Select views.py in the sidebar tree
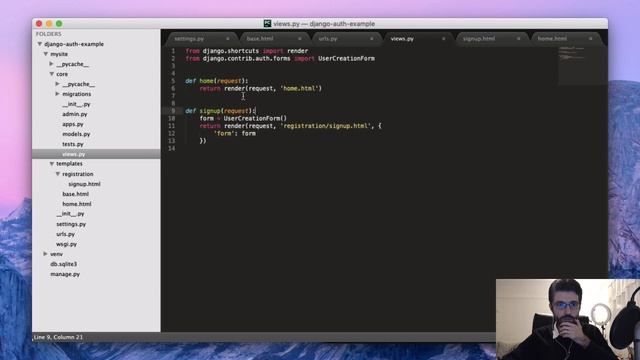The height and width of the screenshot is (360, 640). click(x=73, y=154)
